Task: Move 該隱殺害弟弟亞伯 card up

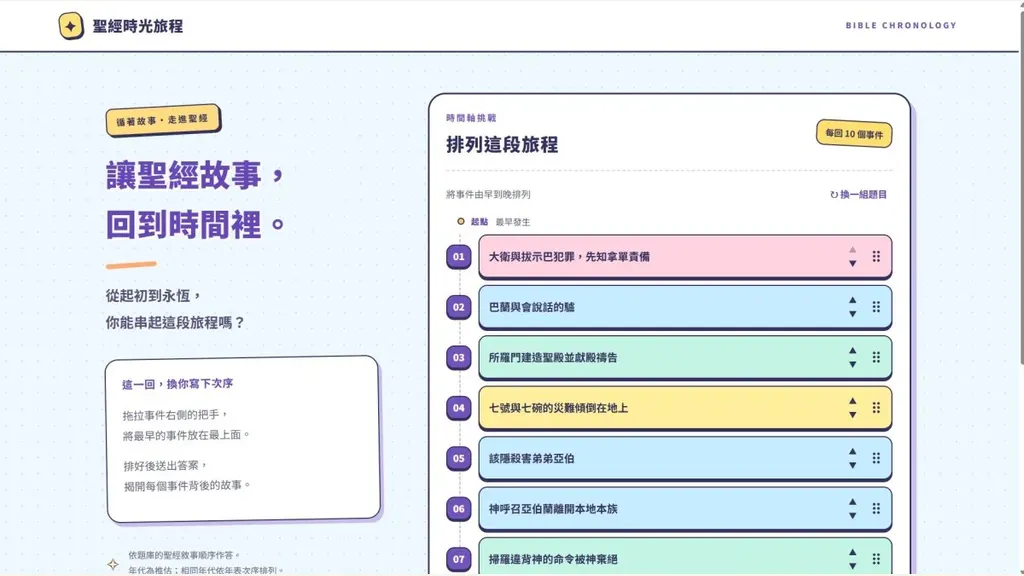Action: coord(852,452)
